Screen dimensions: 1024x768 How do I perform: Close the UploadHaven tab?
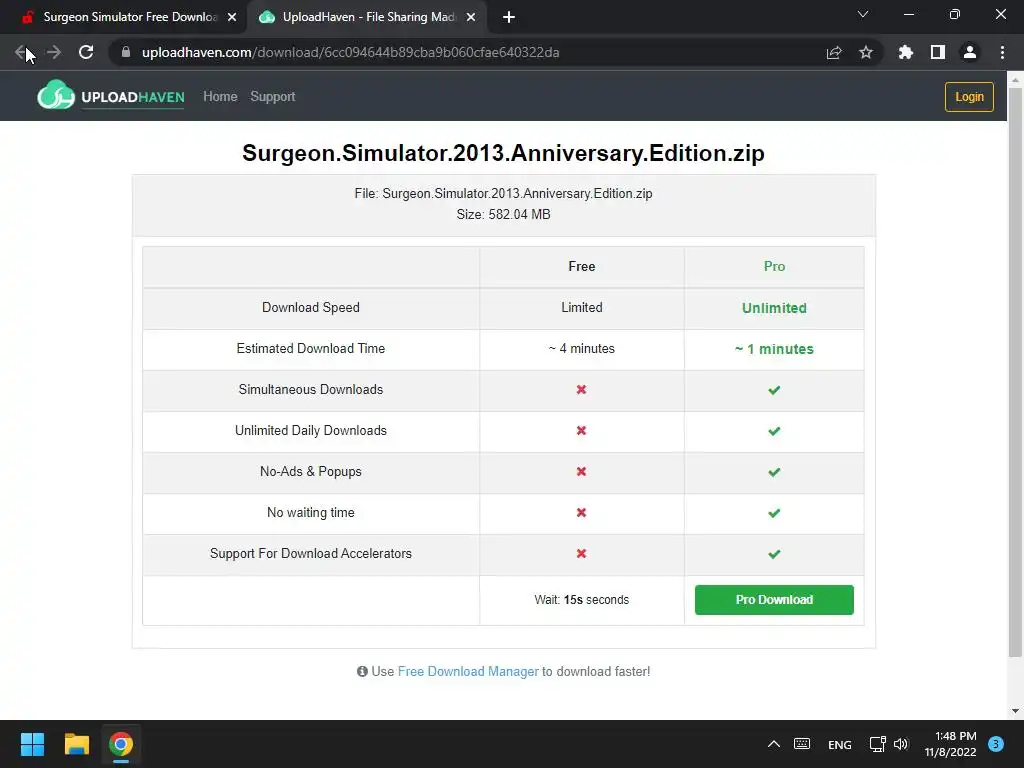[471, 18]
